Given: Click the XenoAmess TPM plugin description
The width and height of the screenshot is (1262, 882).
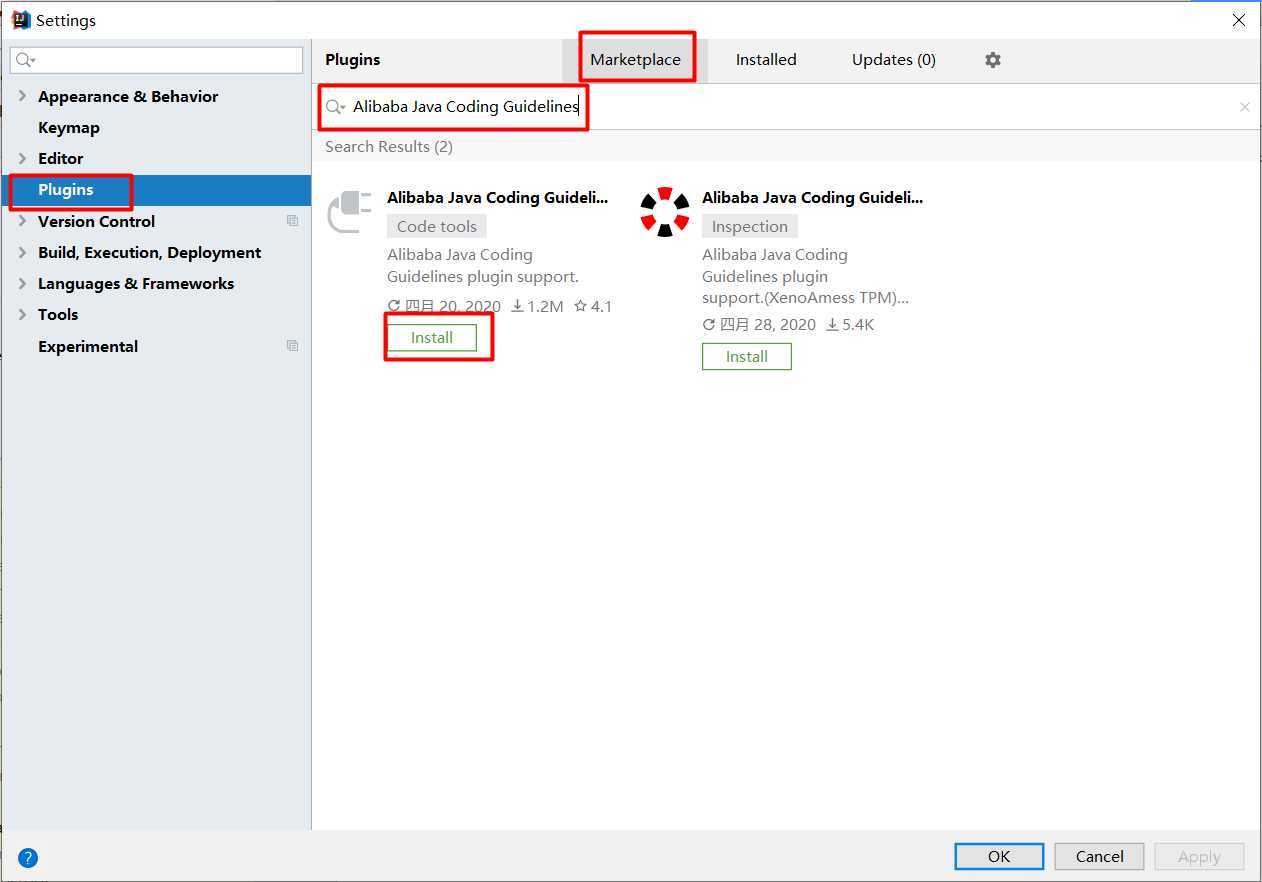Looking at the screenshot, I should click(x=805, y=276).
